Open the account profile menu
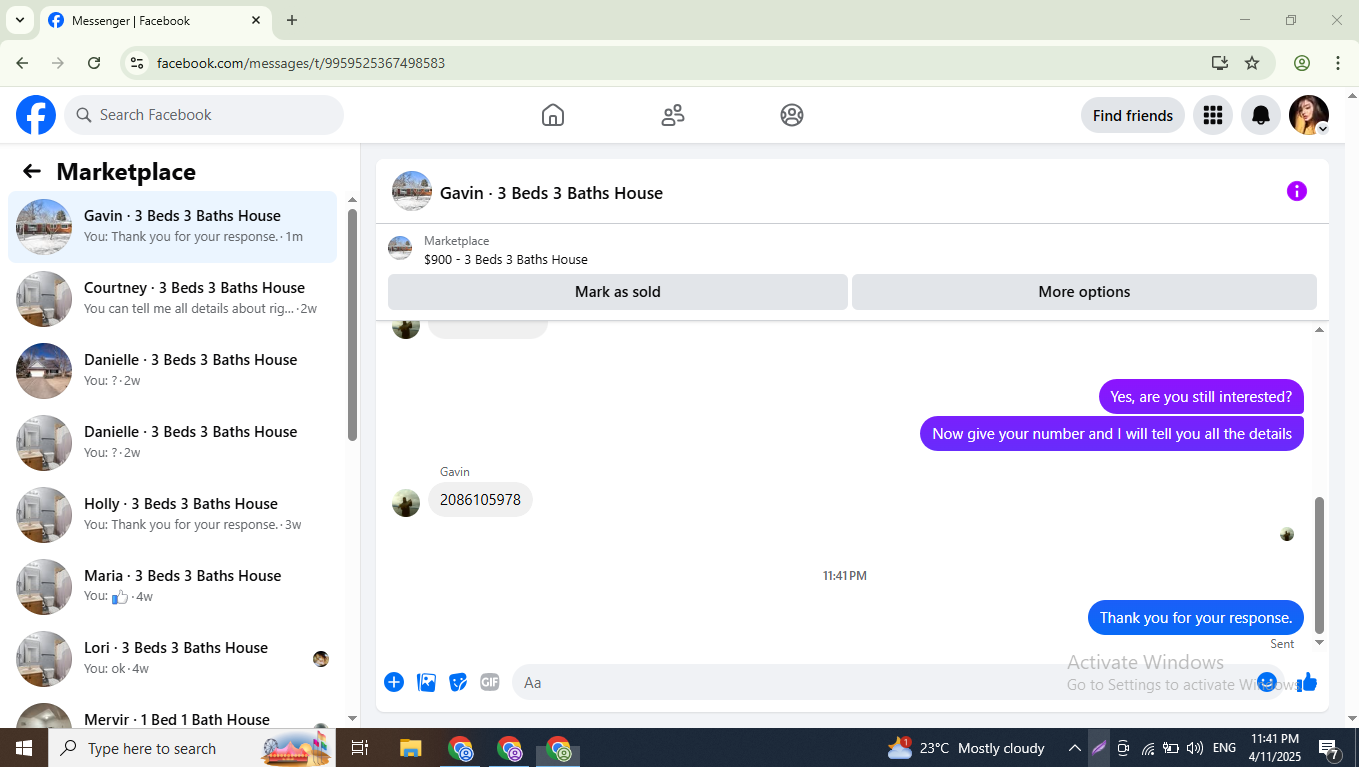Viewport: 1359px width, 767px height. coord(1309,115)
